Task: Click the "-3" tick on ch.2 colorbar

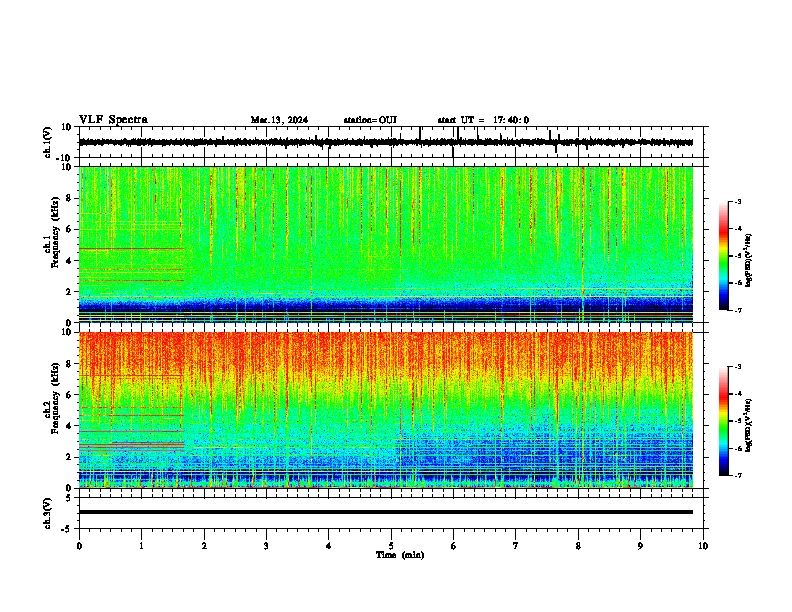Action: coord(737,367)
